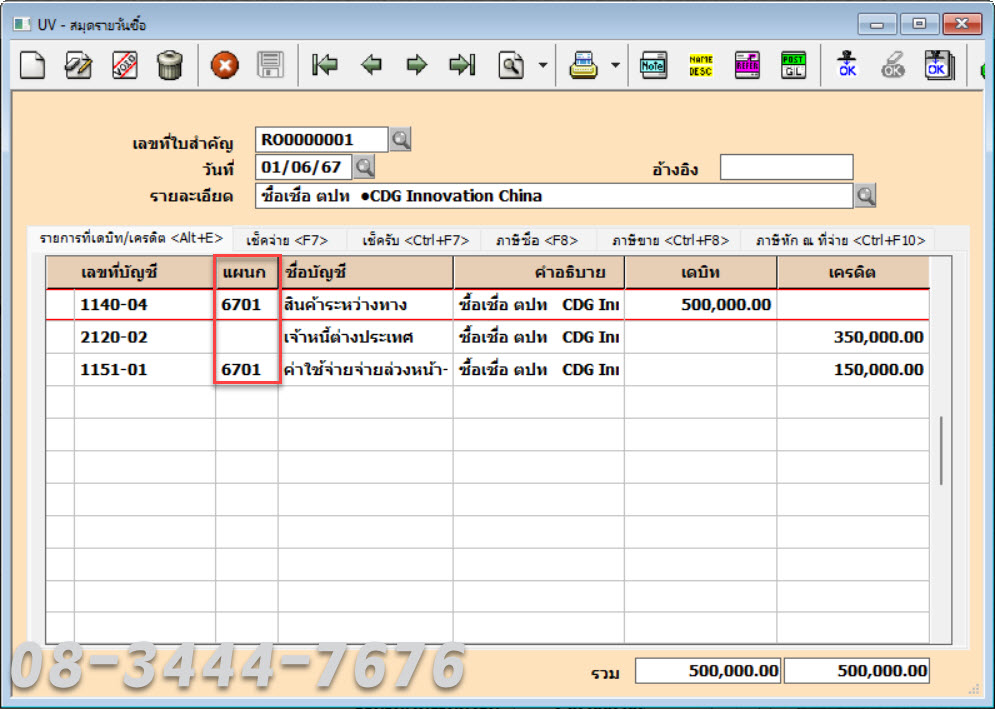Click account name ค่าใช้จ่ายจ่ายล่วงหน้า-

pos(366,369)
